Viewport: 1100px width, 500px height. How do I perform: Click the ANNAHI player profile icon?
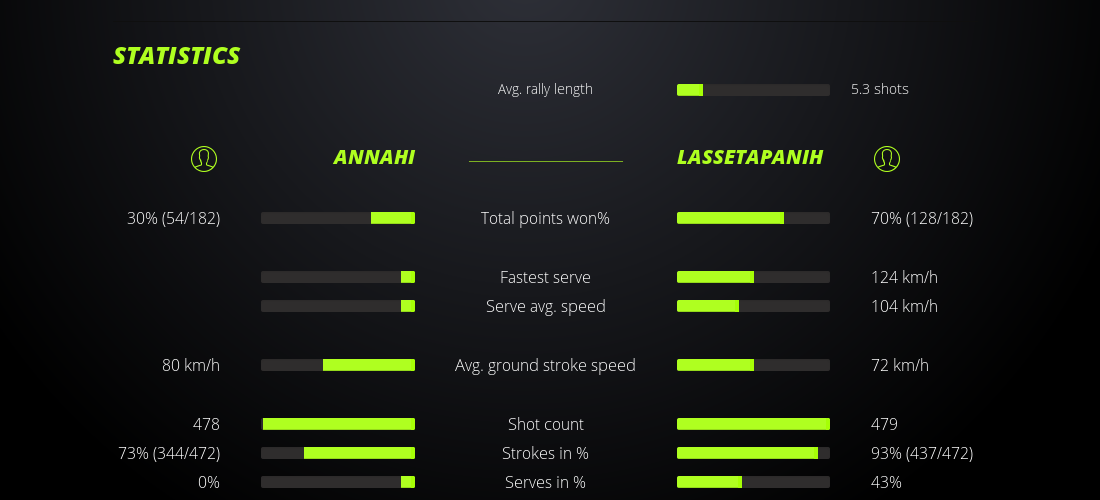click(x=204, y=158)
